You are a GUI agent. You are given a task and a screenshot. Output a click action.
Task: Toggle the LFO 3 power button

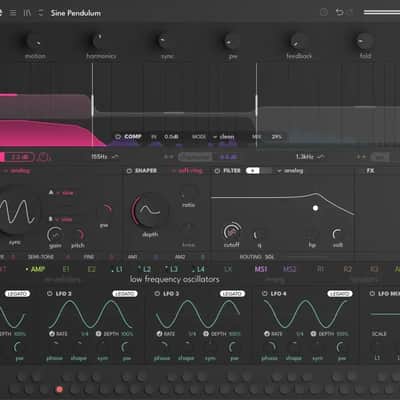point(157,294)
